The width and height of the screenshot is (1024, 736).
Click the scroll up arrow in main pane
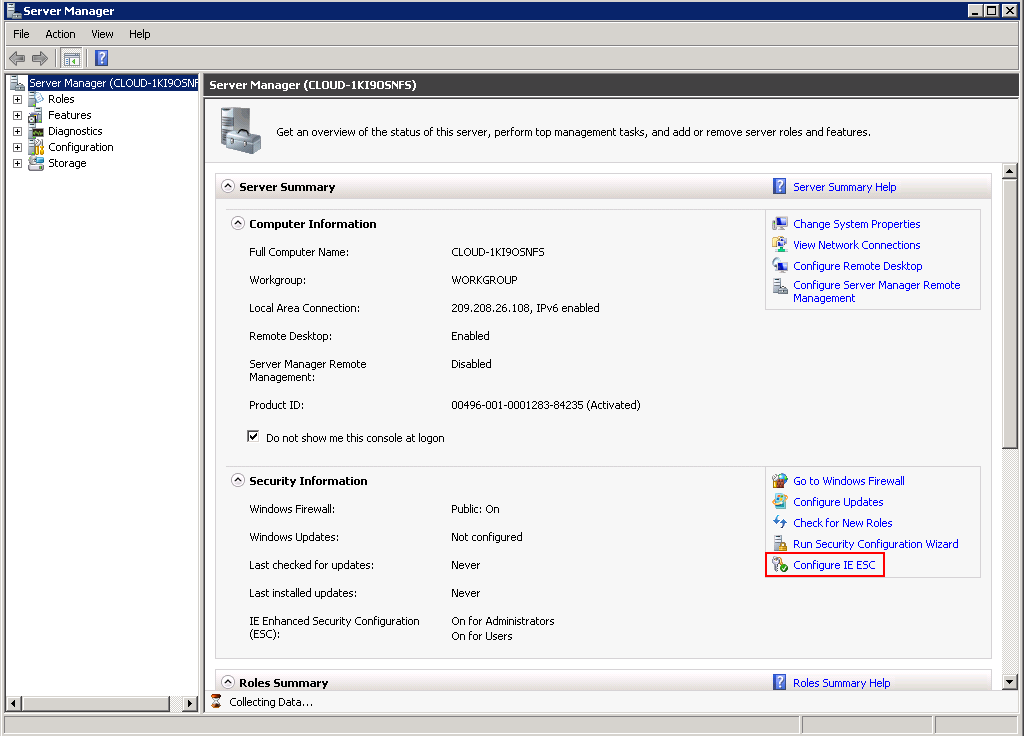click(x=1010, y=171)
